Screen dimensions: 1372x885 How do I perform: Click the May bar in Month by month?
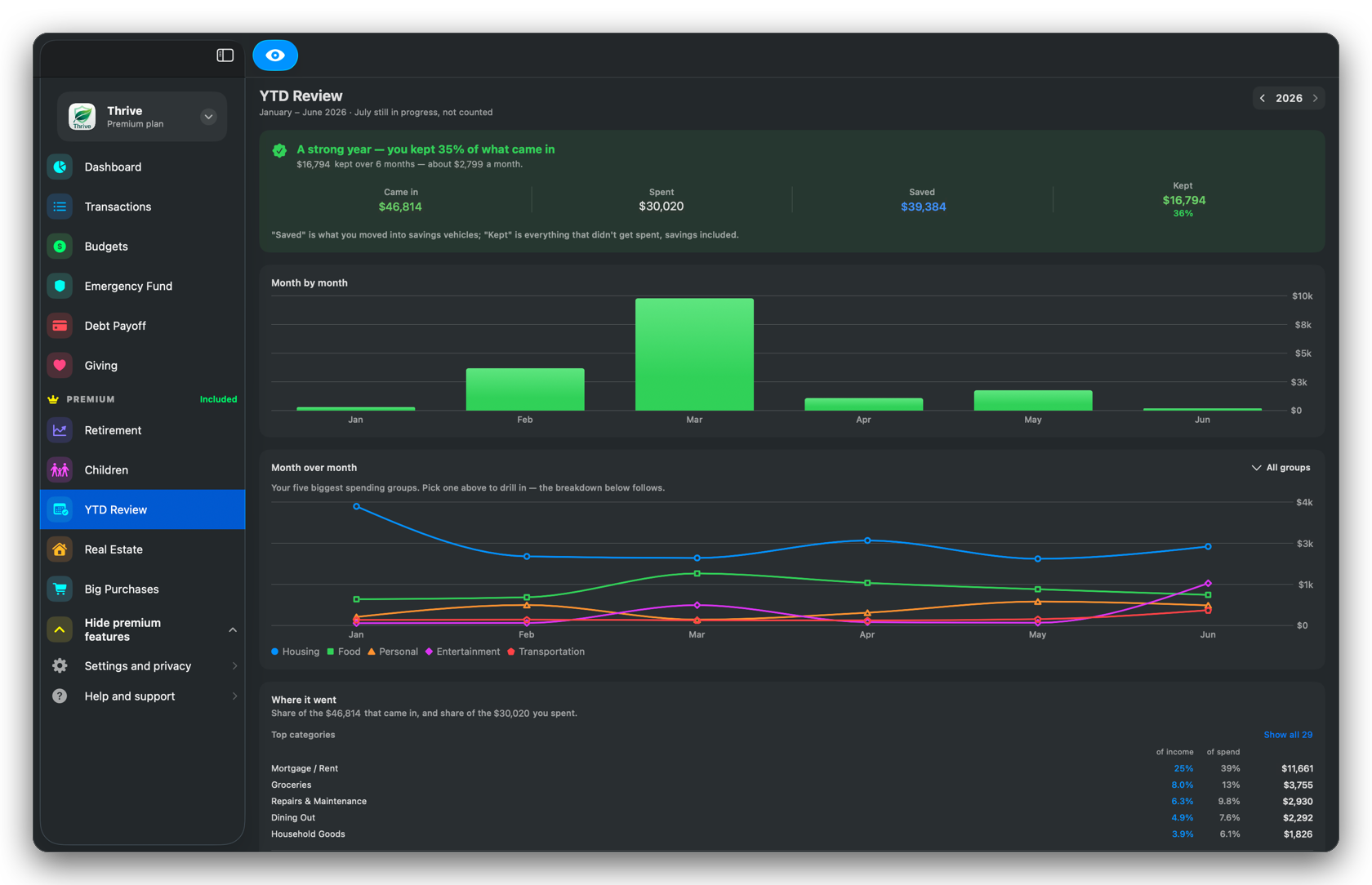pyautogui.click(x=1033, y=400)
